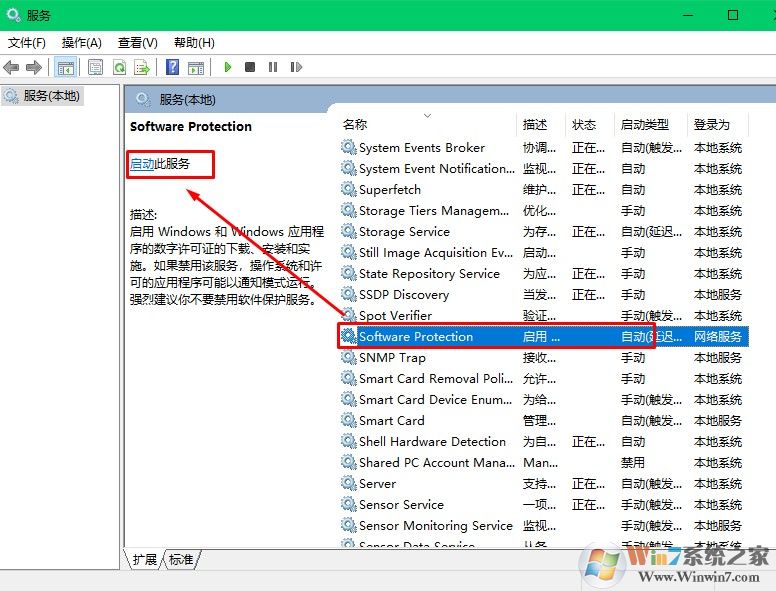The image size is (776, 591).
Task: Open the 文件(F) menu
Action: pyautogui.click(x=27, y=43)
